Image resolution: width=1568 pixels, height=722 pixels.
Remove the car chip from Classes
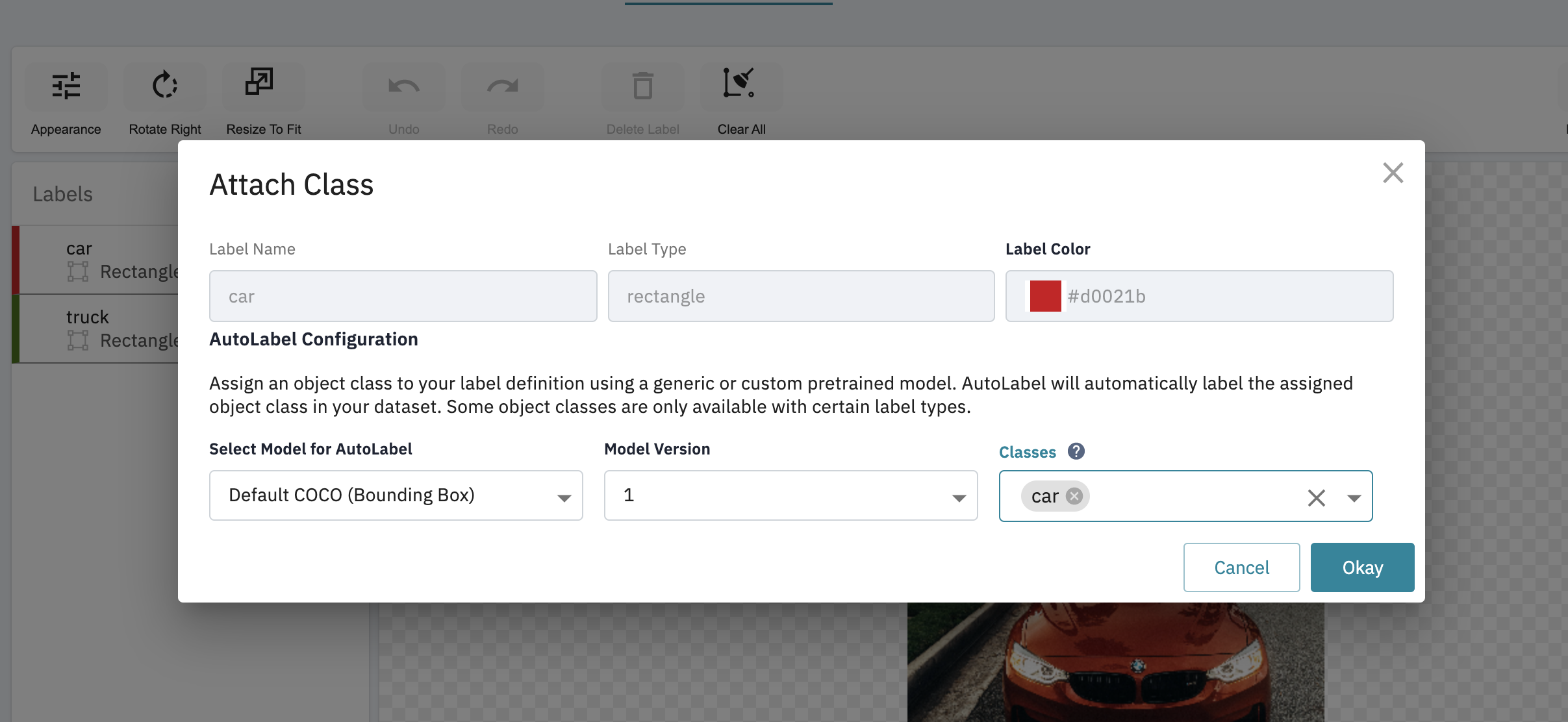pos(1075,496)
